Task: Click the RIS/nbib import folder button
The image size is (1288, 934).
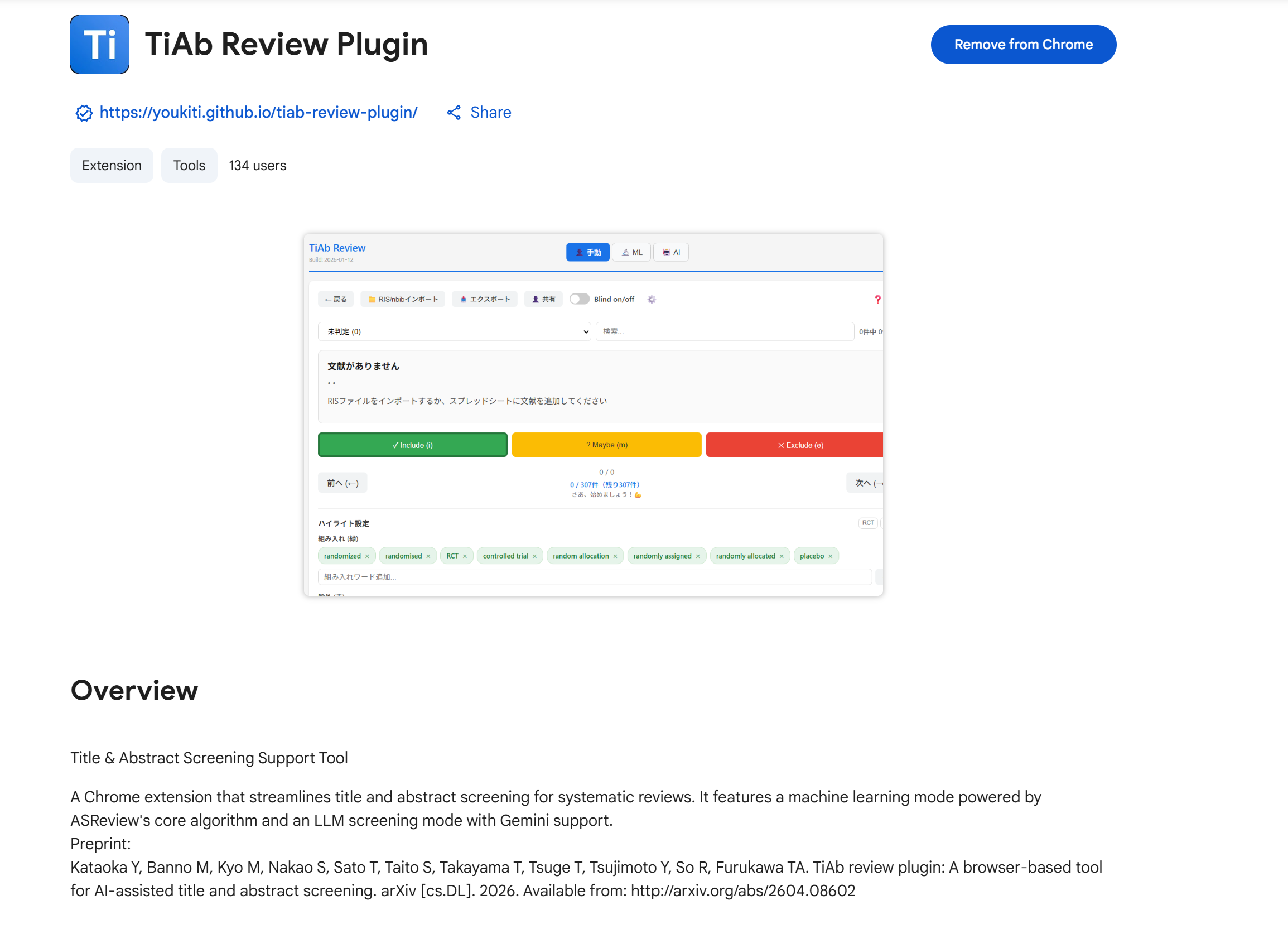Action: [403, 300]
